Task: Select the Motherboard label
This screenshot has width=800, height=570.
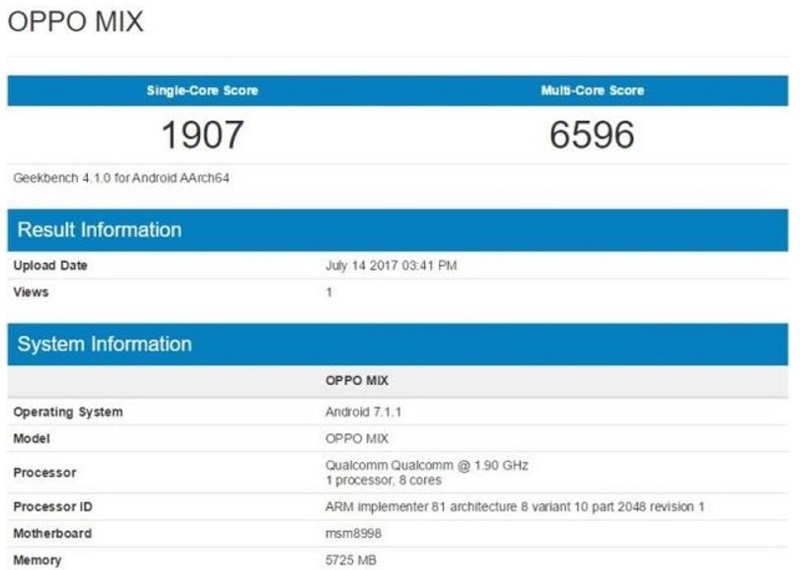Action: [53, 533]
